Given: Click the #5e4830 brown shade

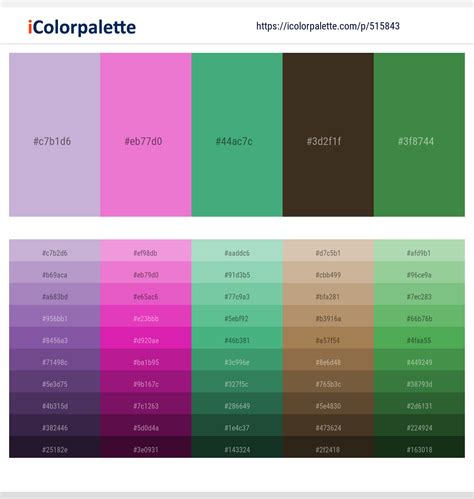Looking at the screenshot, I should [x=328, y=403].
